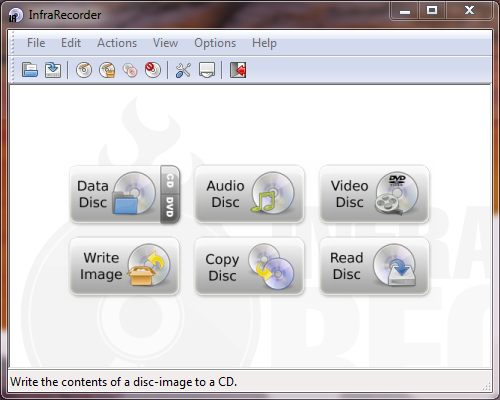
Task: Click the Write Image button
Action: coord(124,266)
